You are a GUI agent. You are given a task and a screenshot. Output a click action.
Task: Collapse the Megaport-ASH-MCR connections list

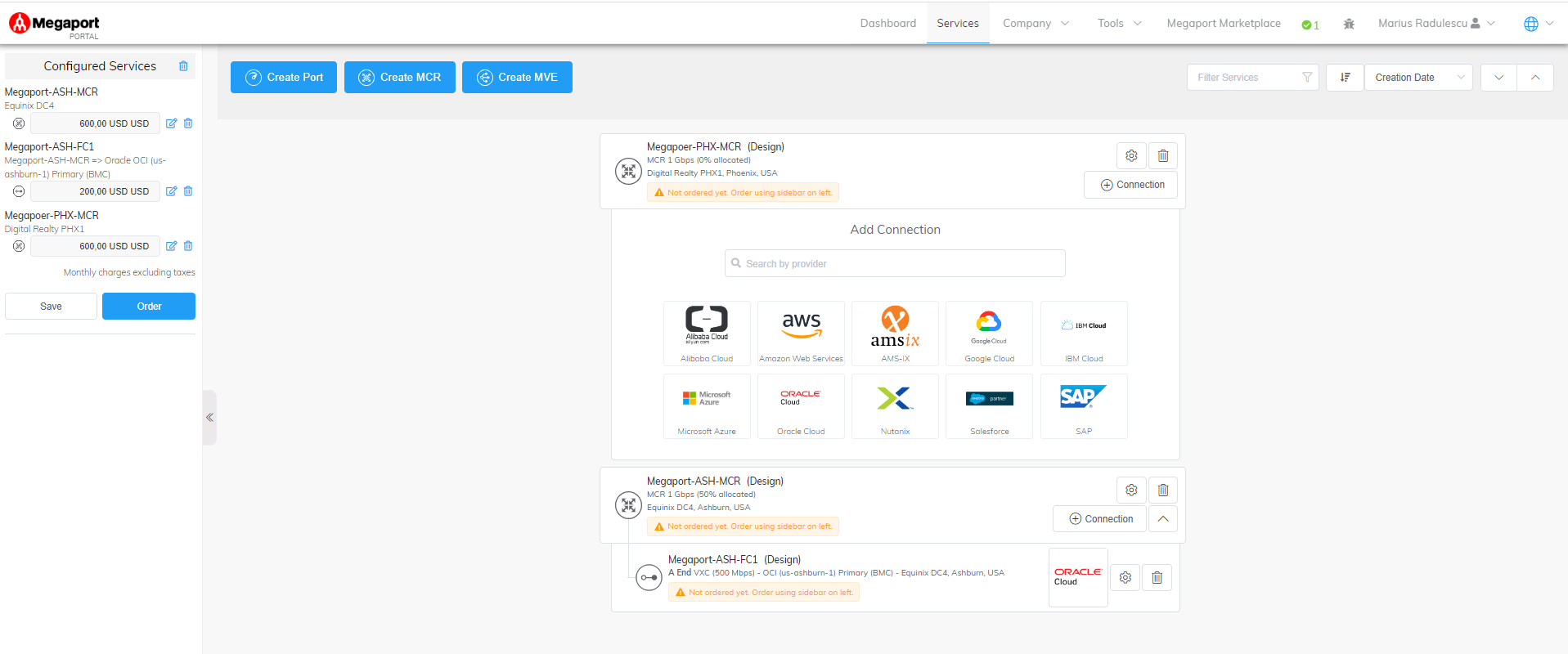(x=1162, y=519)
